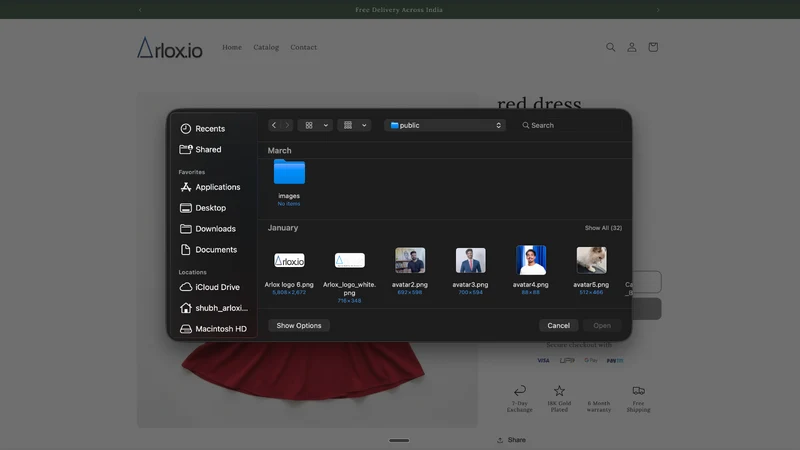Viewport: 800px width, 450px height.
Task: Click the 18K Gold Plated star icon
Action: coord(559,391)
